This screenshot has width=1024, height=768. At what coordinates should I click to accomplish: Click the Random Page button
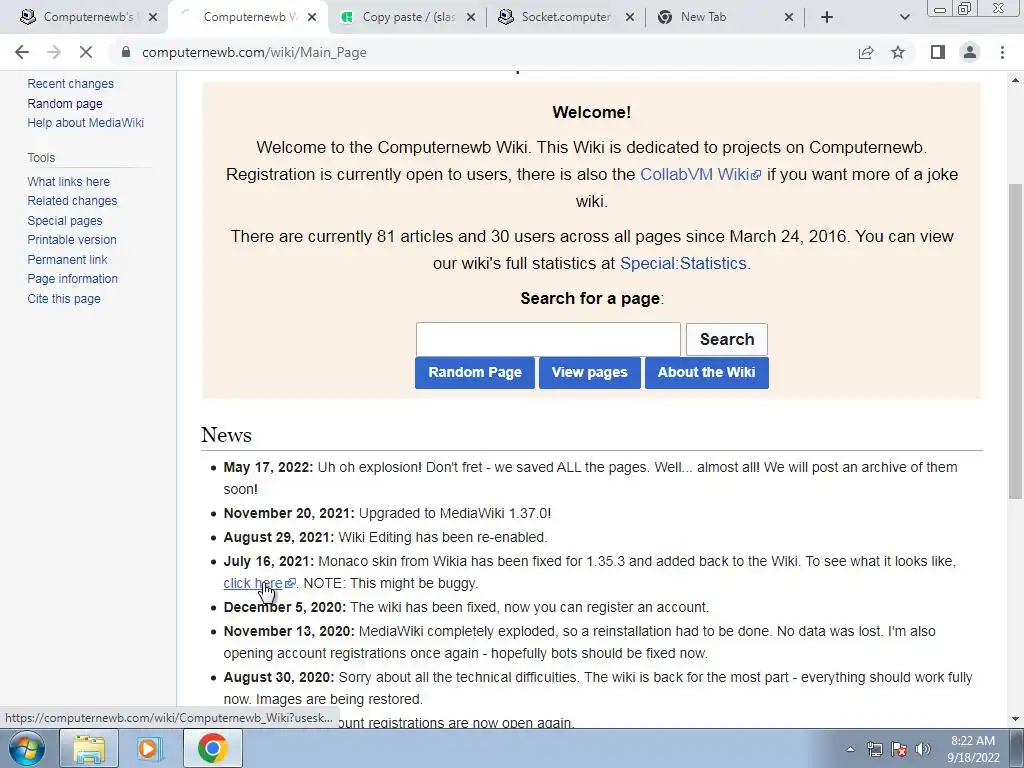[475, 372]
